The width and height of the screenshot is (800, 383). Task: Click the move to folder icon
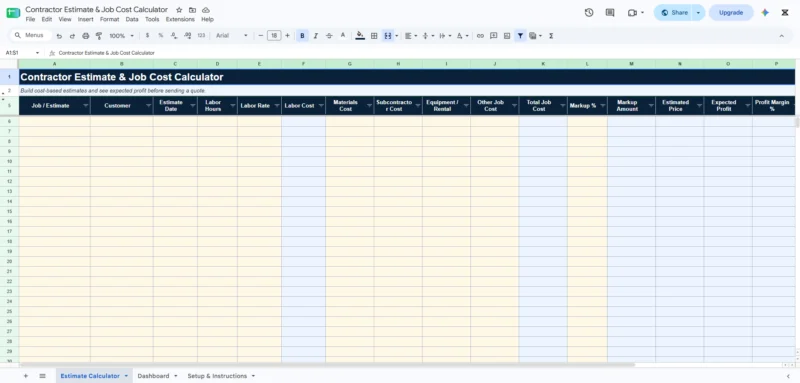click(192, 10)
